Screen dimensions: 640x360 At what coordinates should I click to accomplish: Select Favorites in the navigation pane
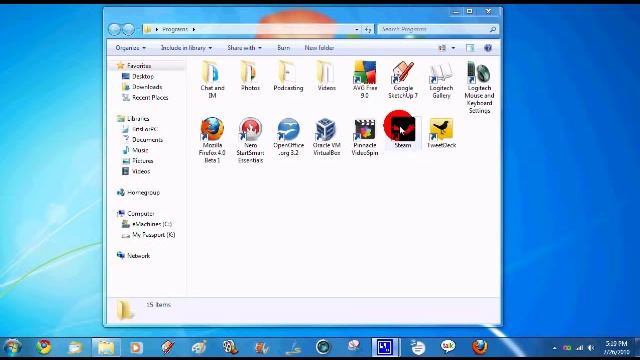[x=139, y=66]
